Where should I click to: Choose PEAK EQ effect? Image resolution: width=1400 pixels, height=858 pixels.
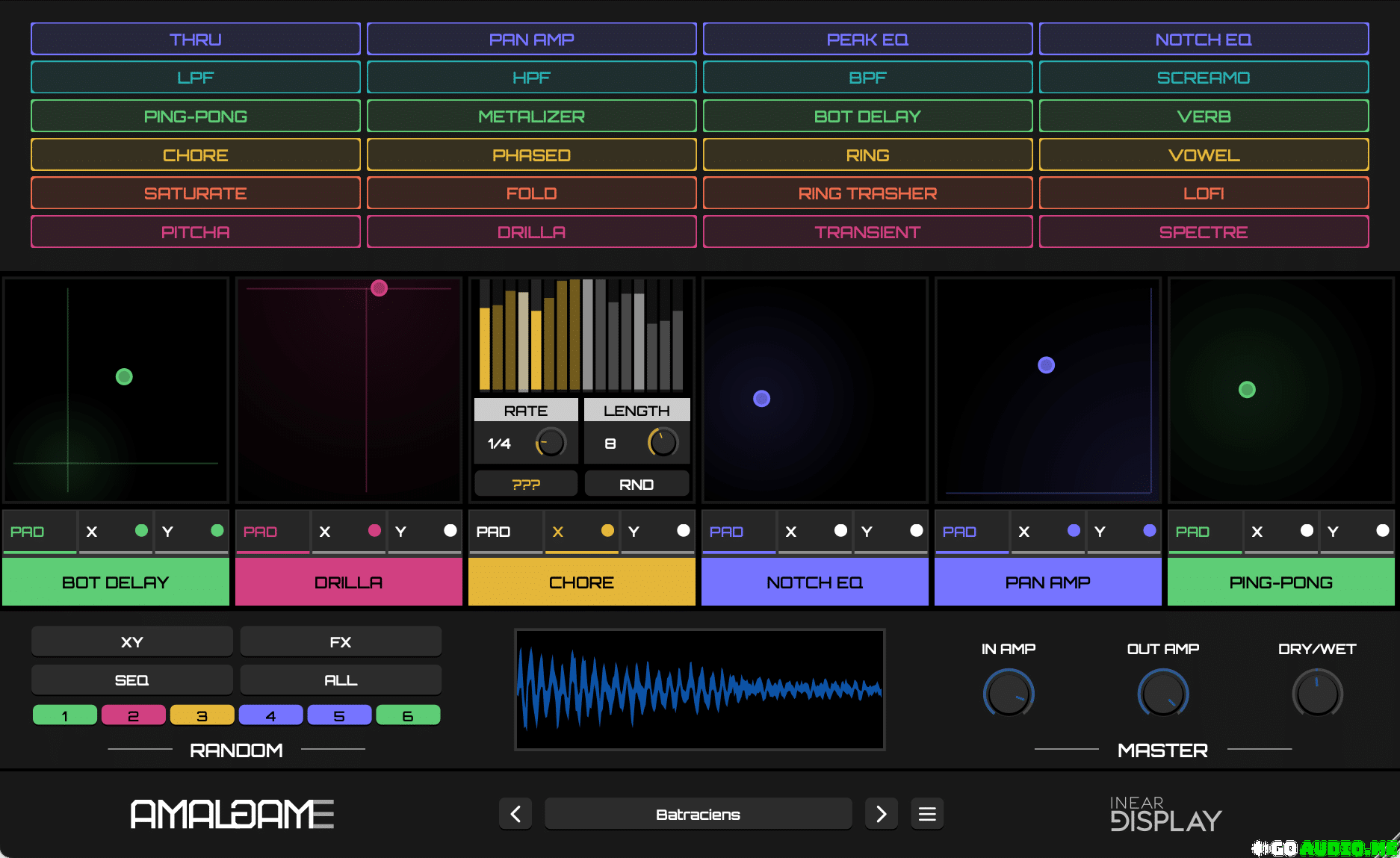pyautogui.click(x=868, y=39)
